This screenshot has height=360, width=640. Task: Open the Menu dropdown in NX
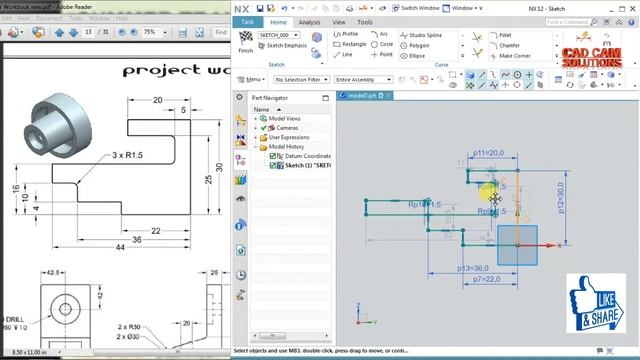(251, 80)
